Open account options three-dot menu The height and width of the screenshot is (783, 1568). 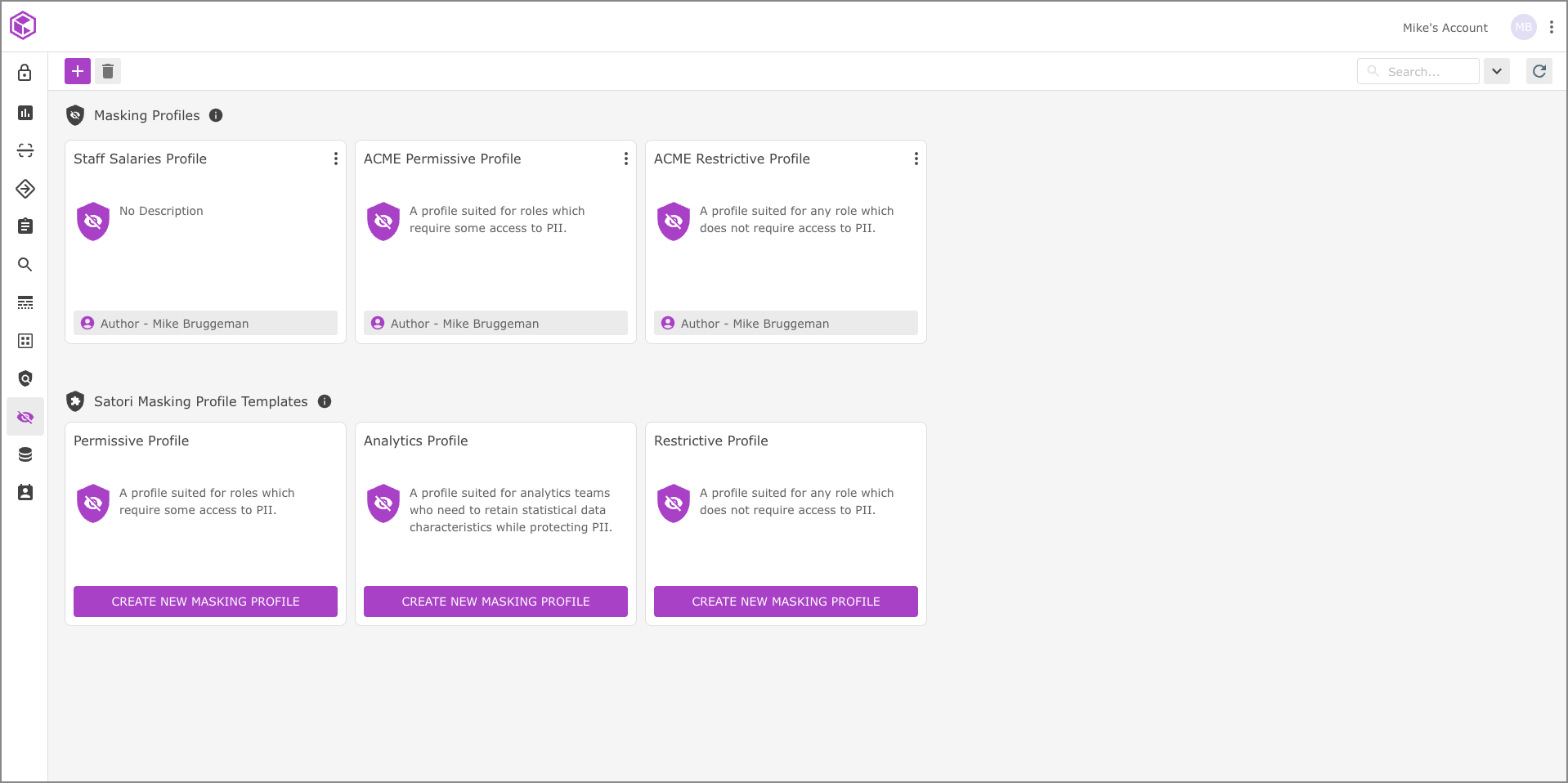(x=1552, y=27)
